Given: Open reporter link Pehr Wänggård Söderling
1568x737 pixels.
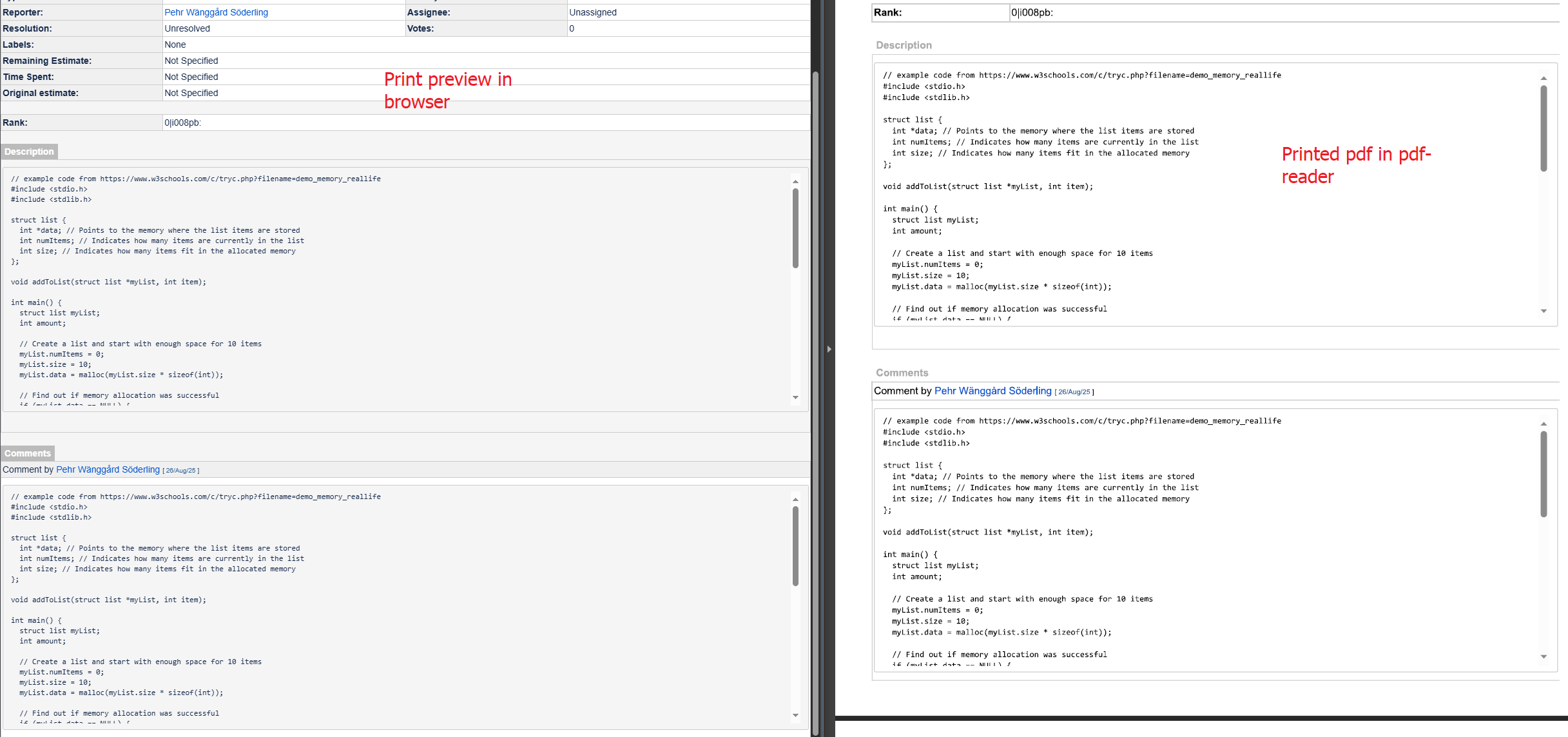Looking at the screenshot, I should tap(216, 12).
